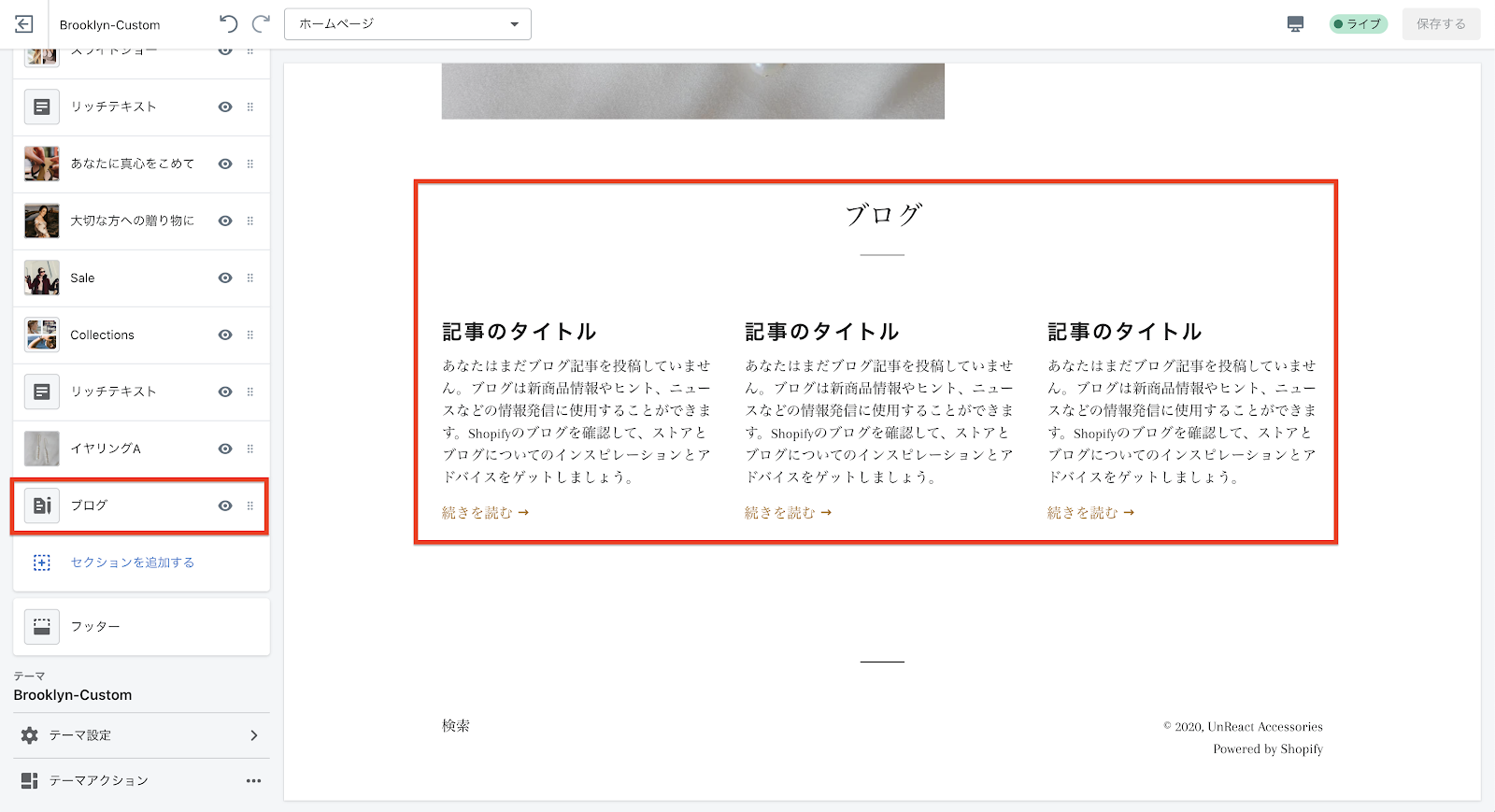The image size is (1495, 812).
Task: Toggle visibility of イヤリングA section
Action: click(x=225, y=449)
